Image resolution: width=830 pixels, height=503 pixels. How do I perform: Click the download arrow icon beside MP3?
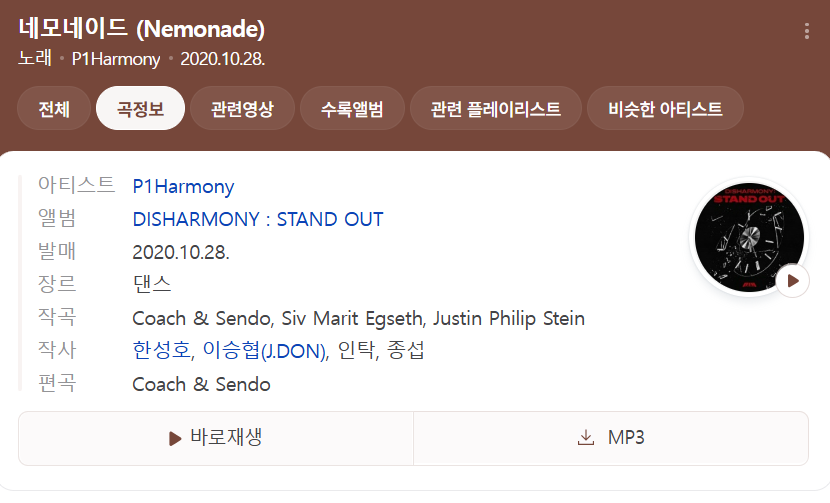point(585,438)
